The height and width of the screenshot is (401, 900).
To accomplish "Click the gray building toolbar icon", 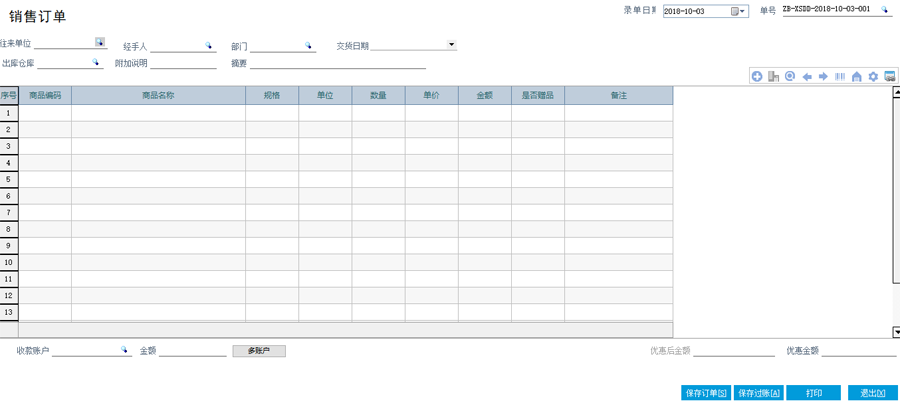I will tap(774, 76).
